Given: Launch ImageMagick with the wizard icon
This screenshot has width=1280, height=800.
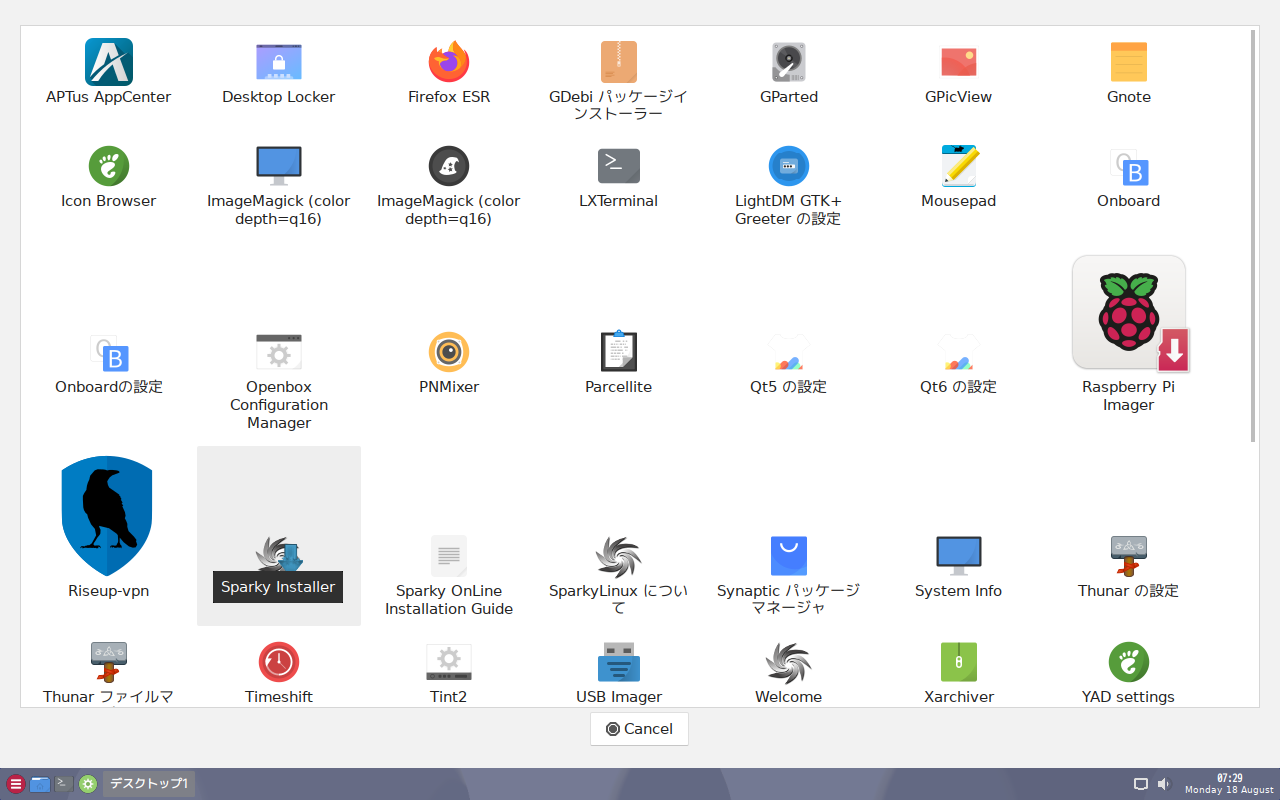Looking at the screenshot, I should pos(449,185).
